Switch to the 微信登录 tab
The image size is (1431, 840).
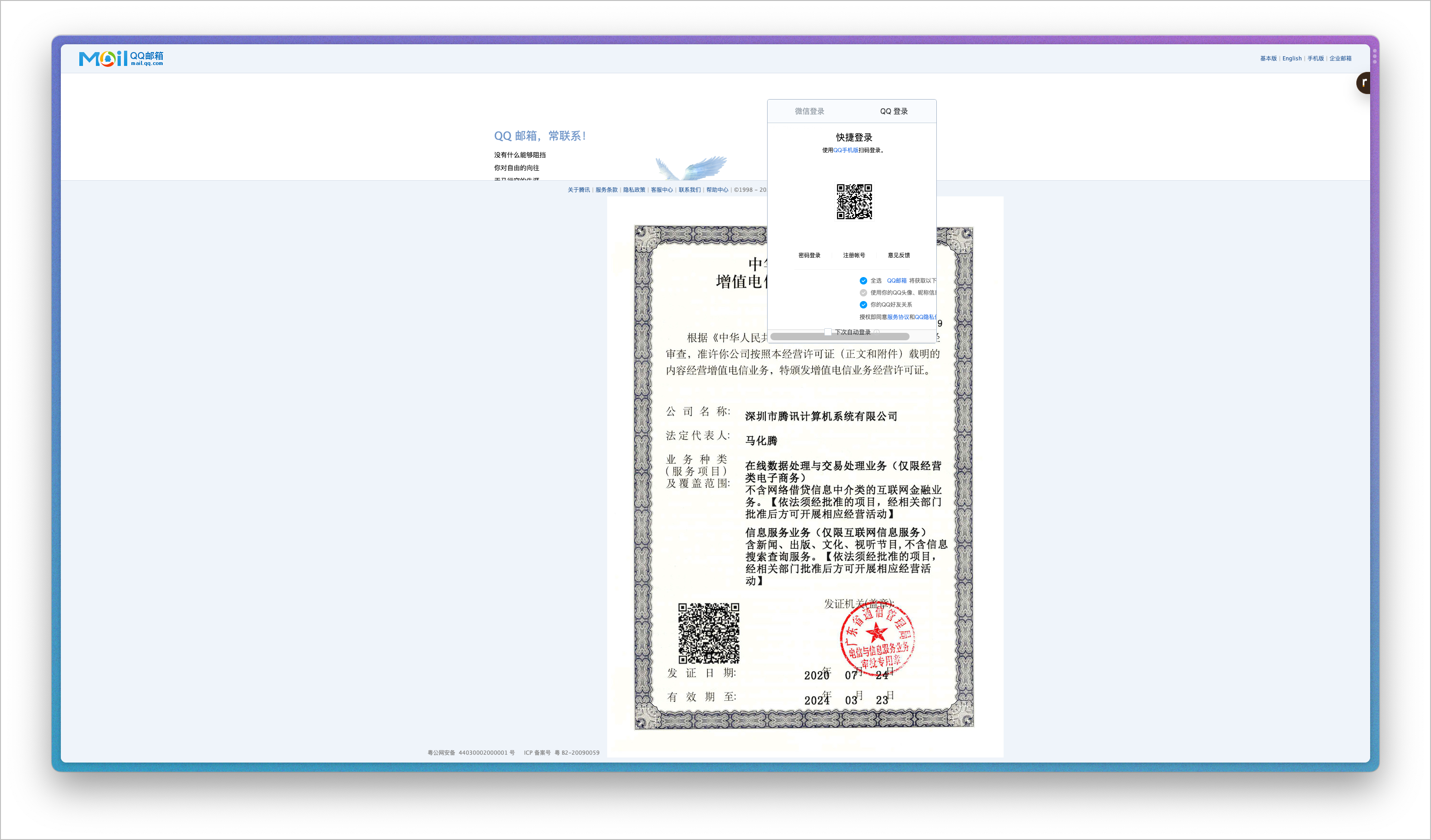[809, 111]
